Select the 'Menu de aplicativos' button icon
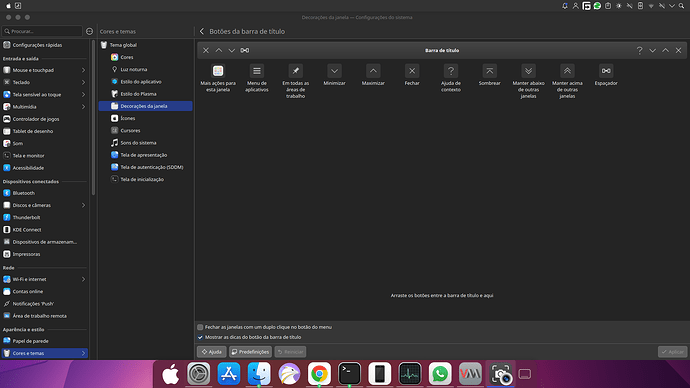This screenshot has height=388, width=690. pos(257,71)
